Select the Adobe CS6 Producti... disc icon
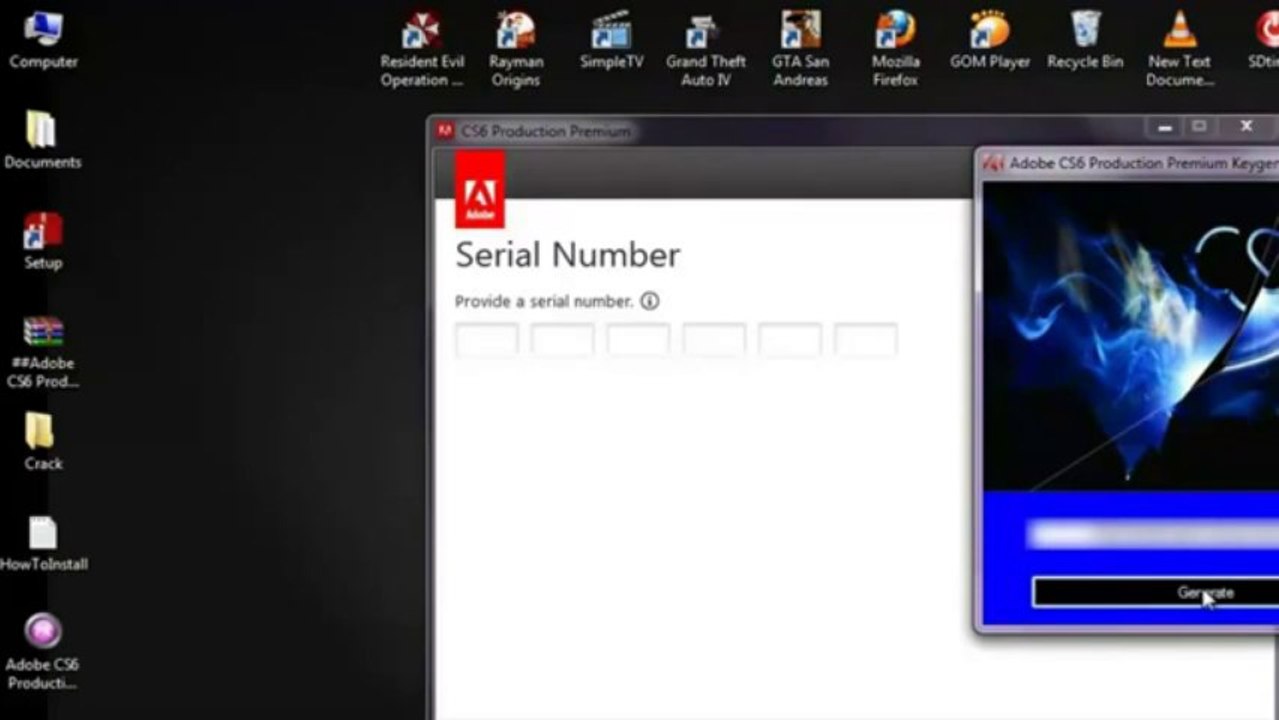The image size is (1279, 720). click(42, 650)
